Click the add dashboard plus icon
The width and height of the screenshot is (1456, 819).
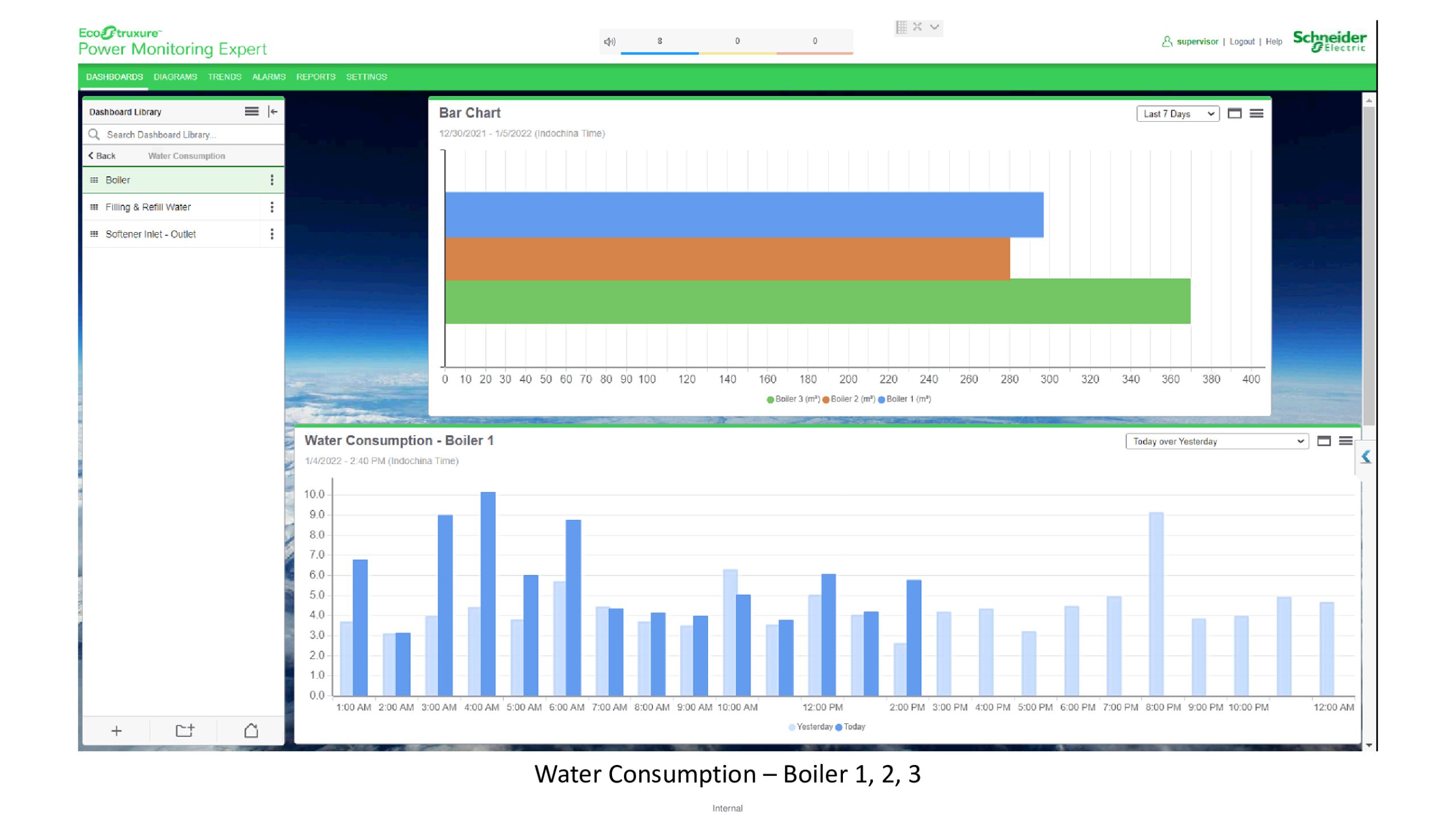(x=116, y=731)
